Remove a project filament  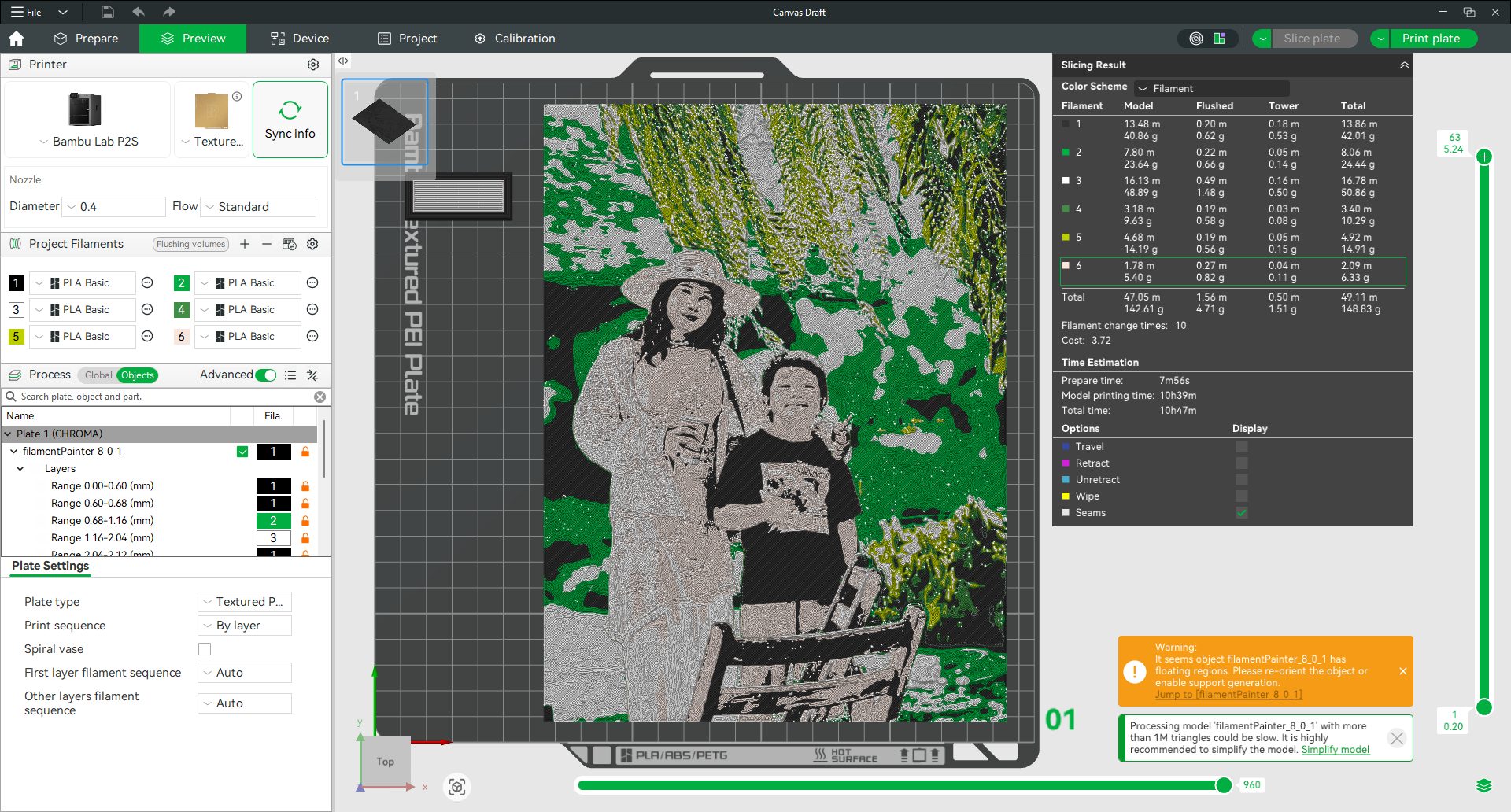click(267, 244)
